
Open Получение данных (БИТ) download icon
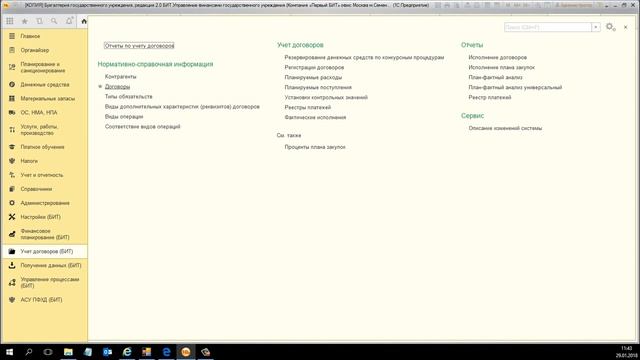click(12, 265)
